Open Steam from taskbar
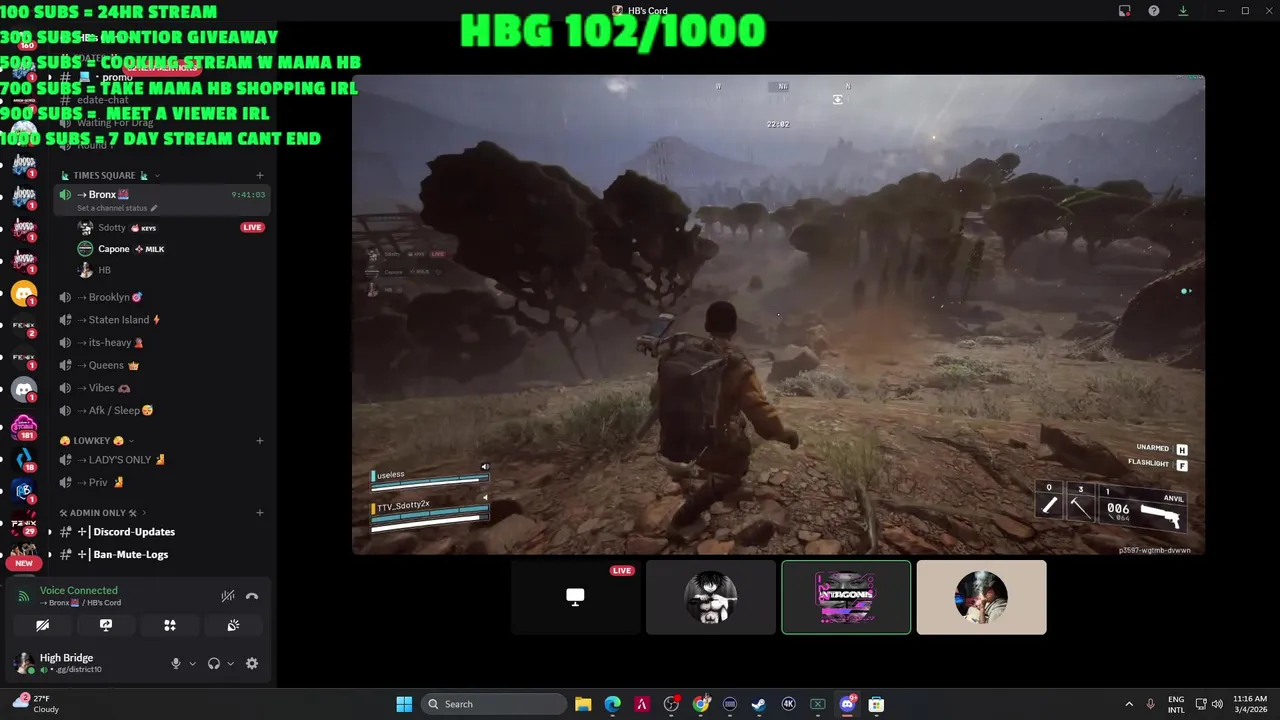This screenshot has height=720, width=1280. click(x=759, y=704)
